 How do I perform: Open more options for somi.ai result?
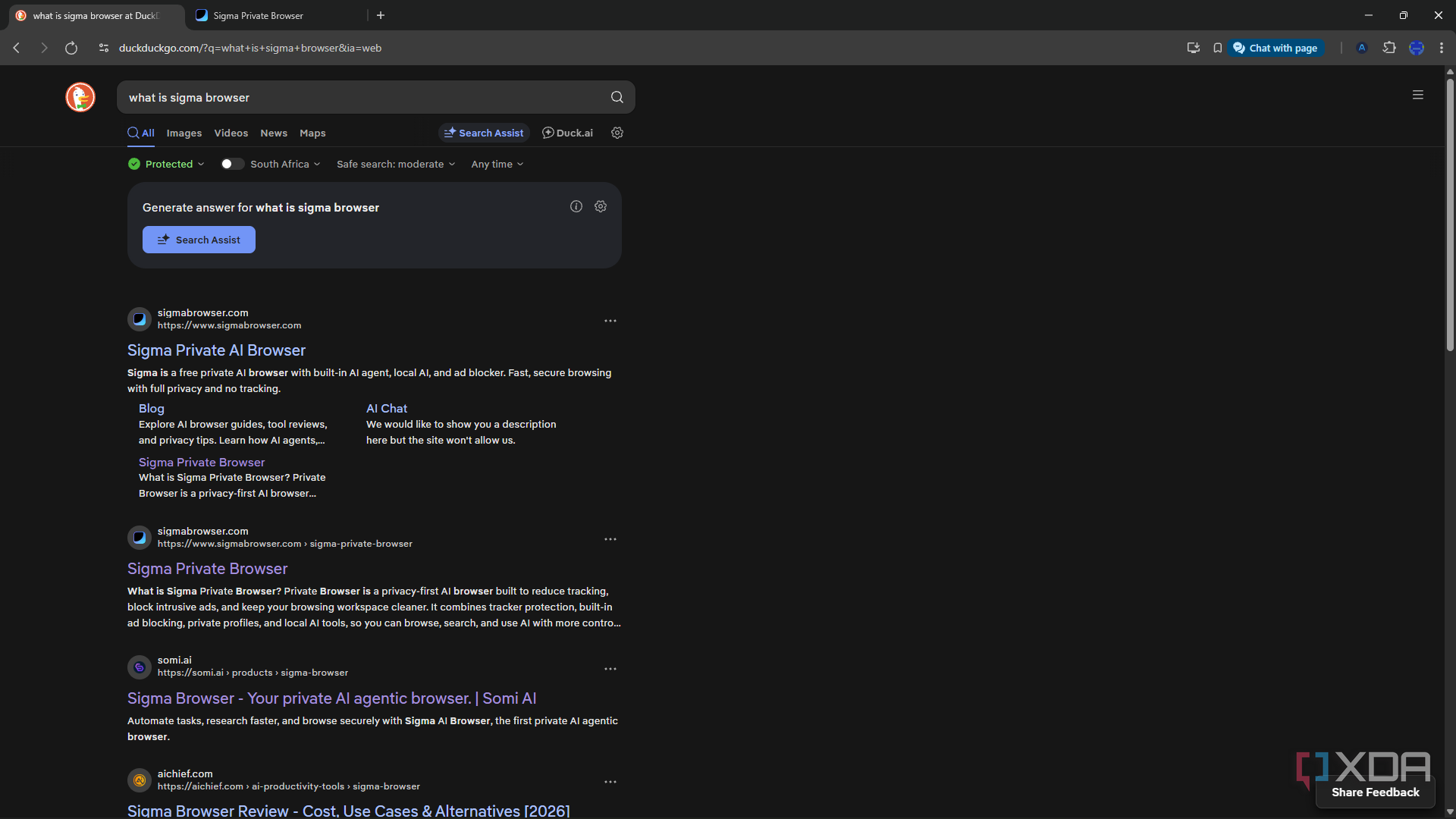610,669
